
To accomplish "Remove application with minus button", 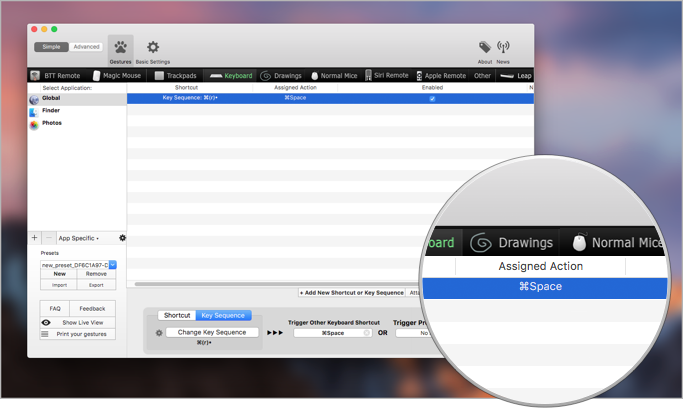I will [x=49, y=238].
